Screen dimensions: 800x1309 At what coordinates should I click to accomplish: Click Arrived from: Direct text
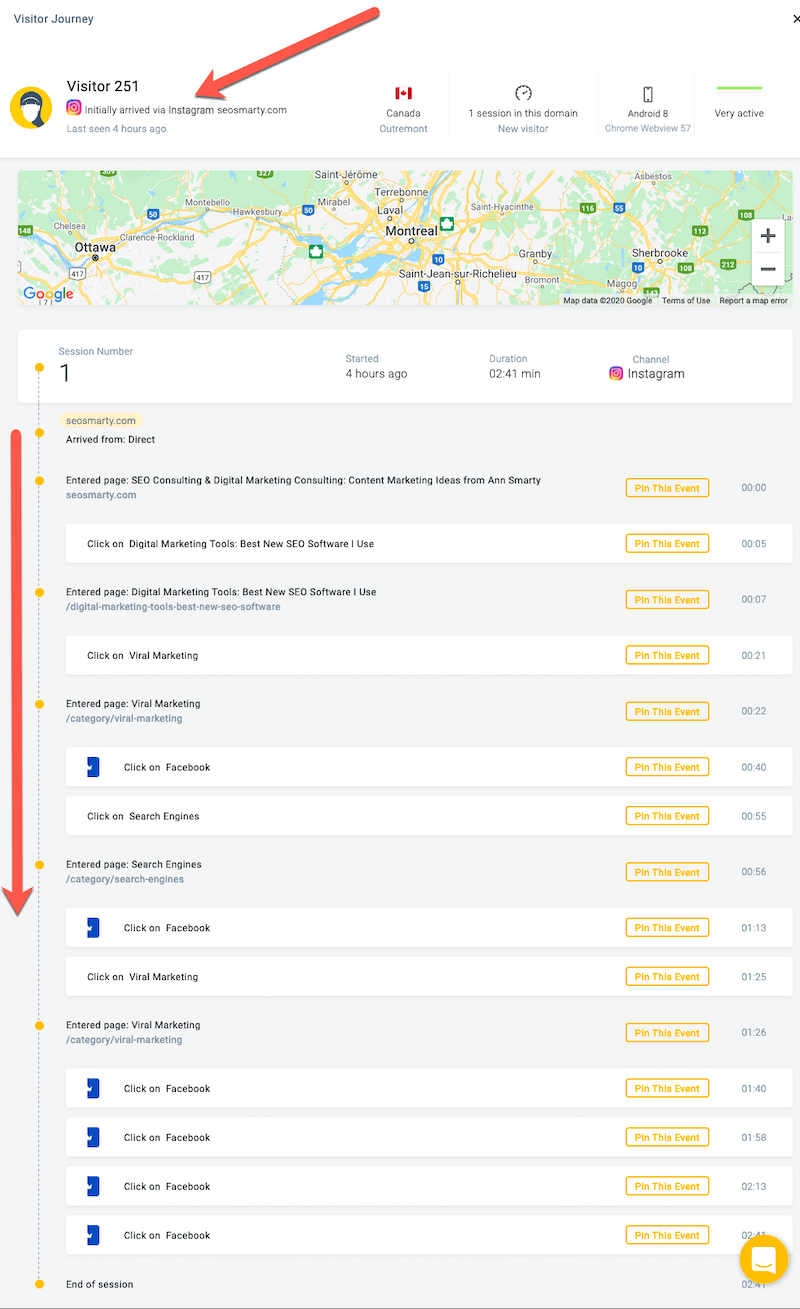[x=110, y=439]
